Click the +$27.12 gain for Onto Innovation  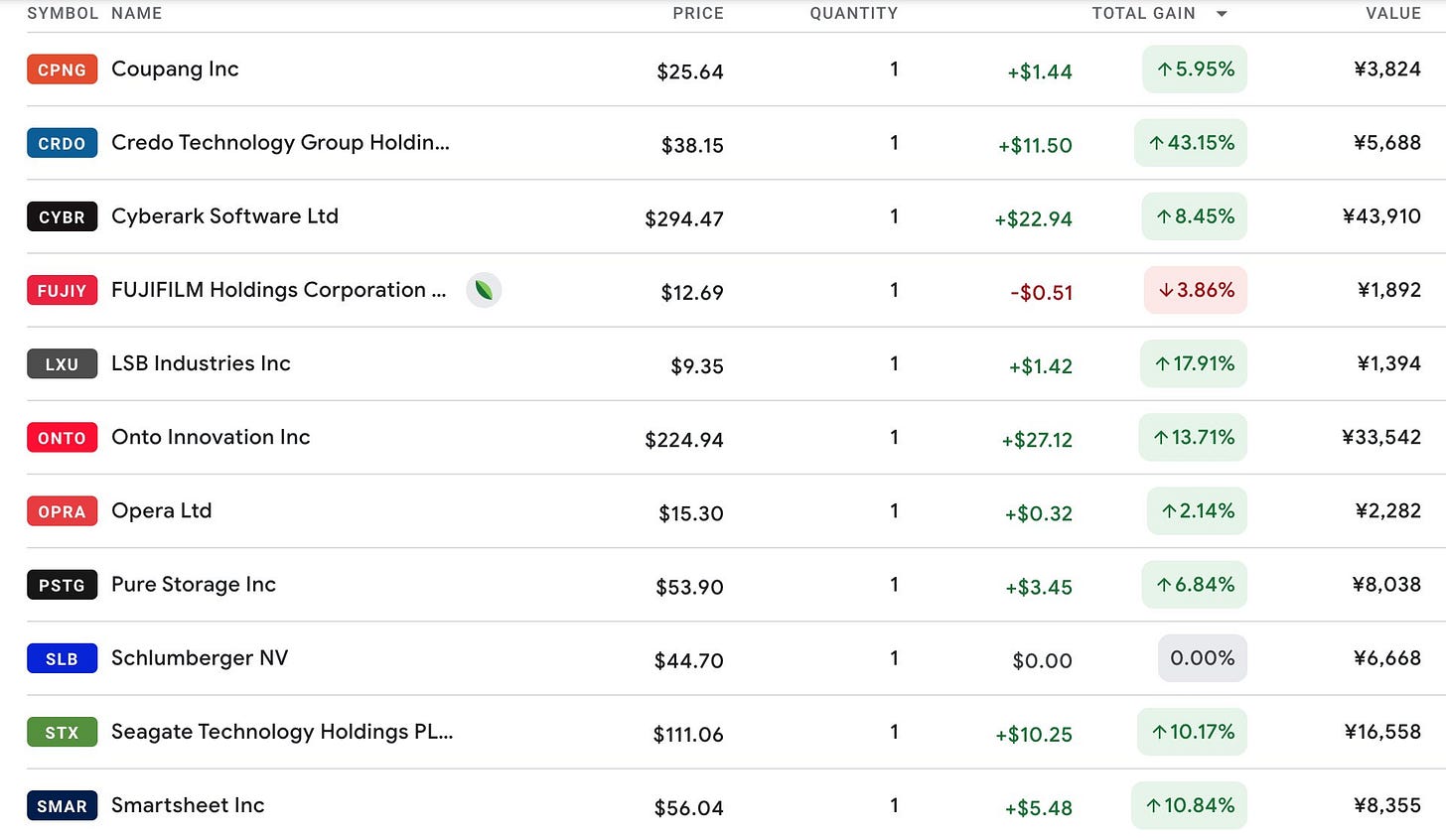[1037, 439]
